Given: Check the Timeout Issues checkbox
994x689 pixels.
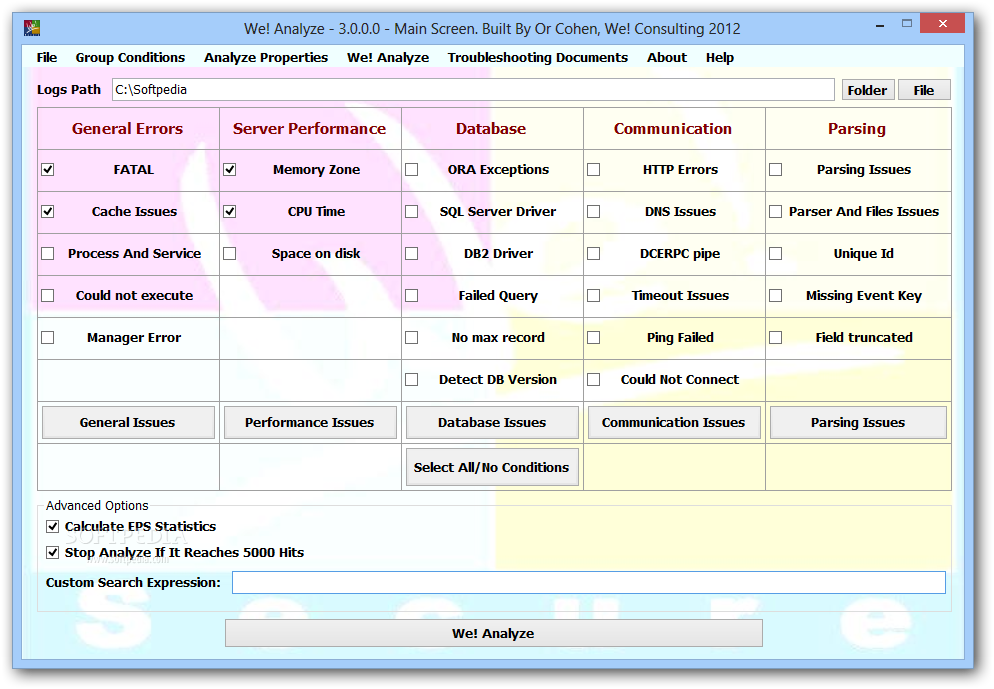Looking at the screenshot, I should [594, 296].
